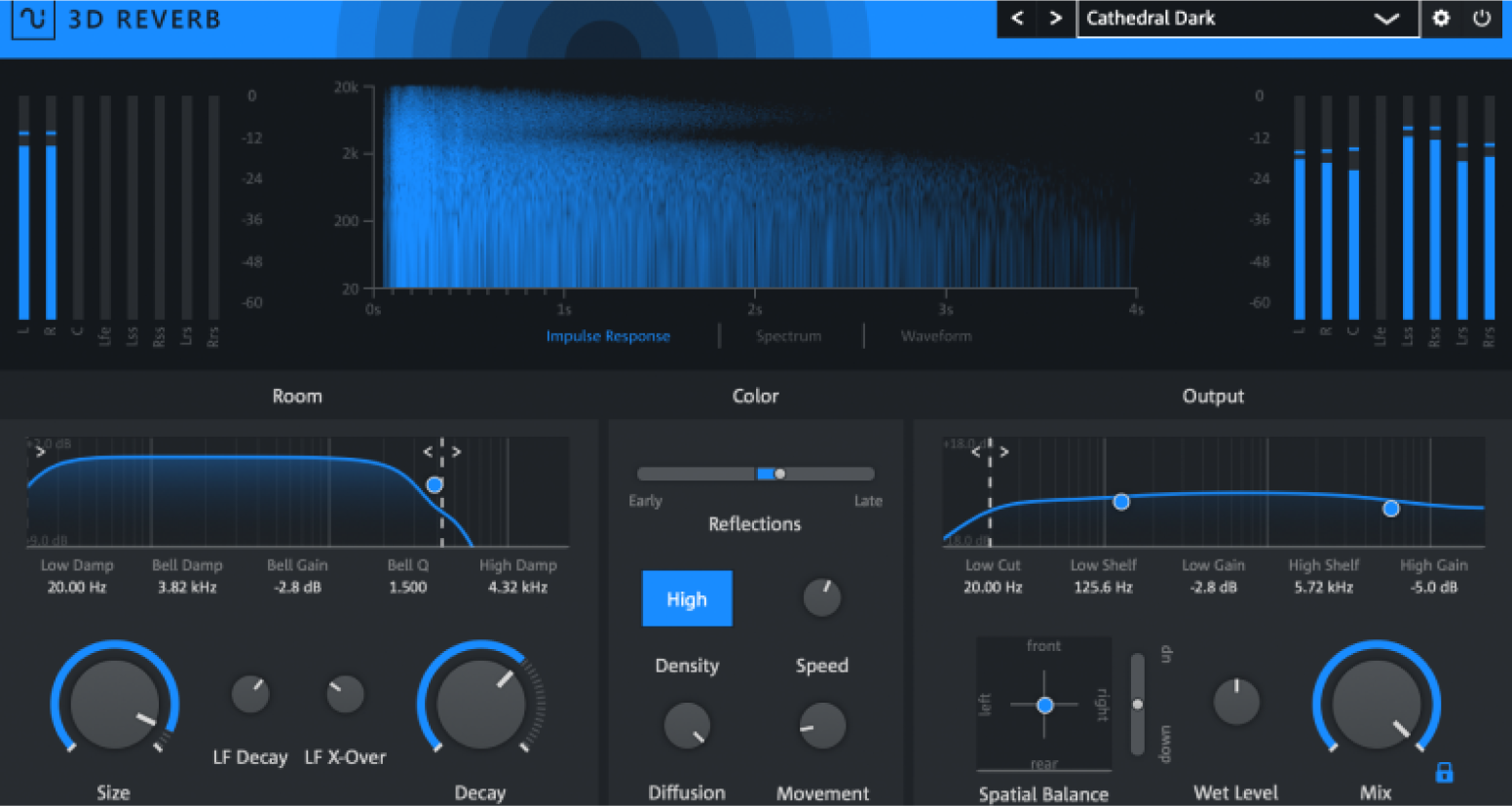The height and width of the screenshot is (806, 1512).
Task: Click the output Lss channel meter
Action: (x=1408, y=208)
